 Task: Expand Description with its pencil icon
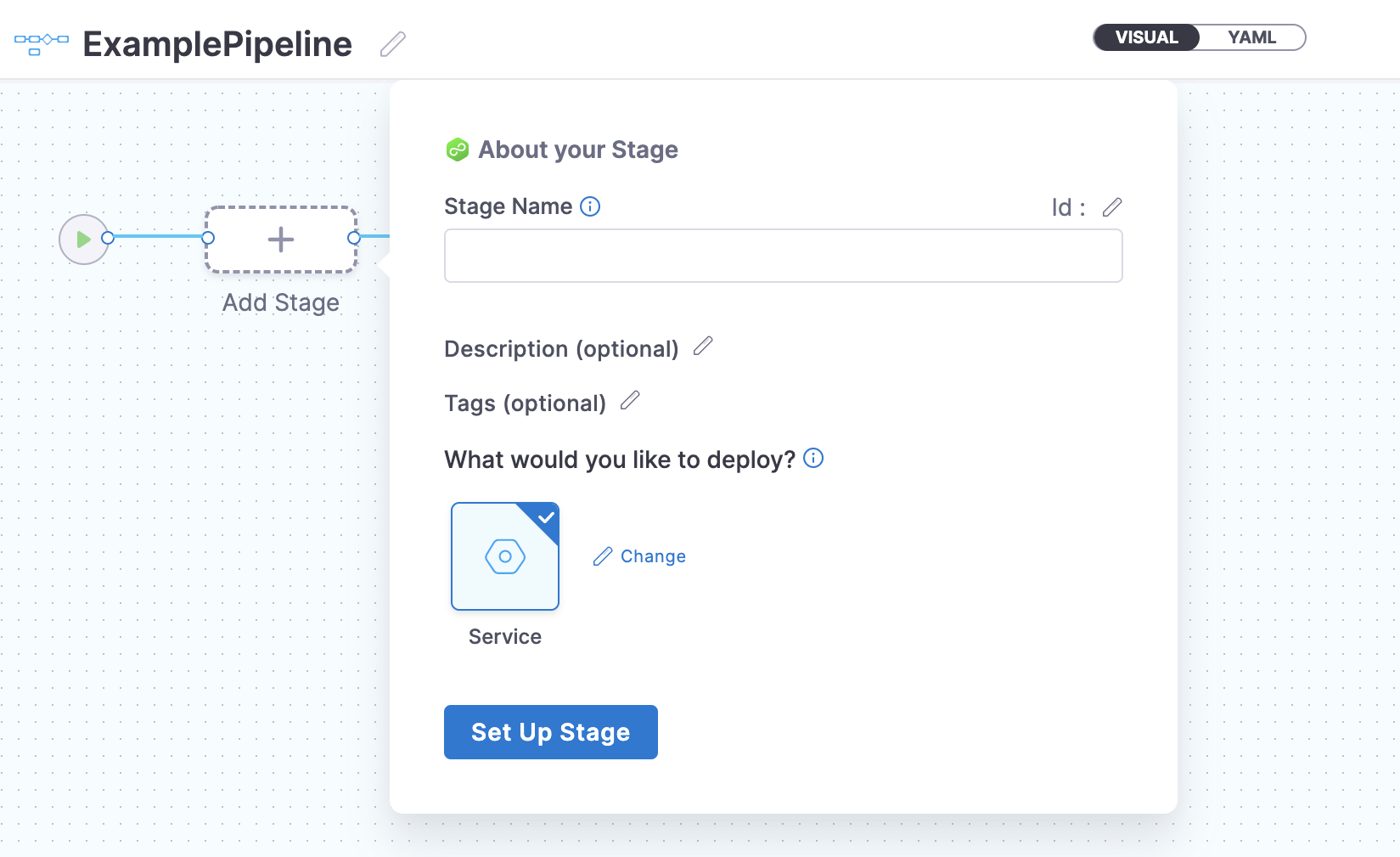(703, 347)
